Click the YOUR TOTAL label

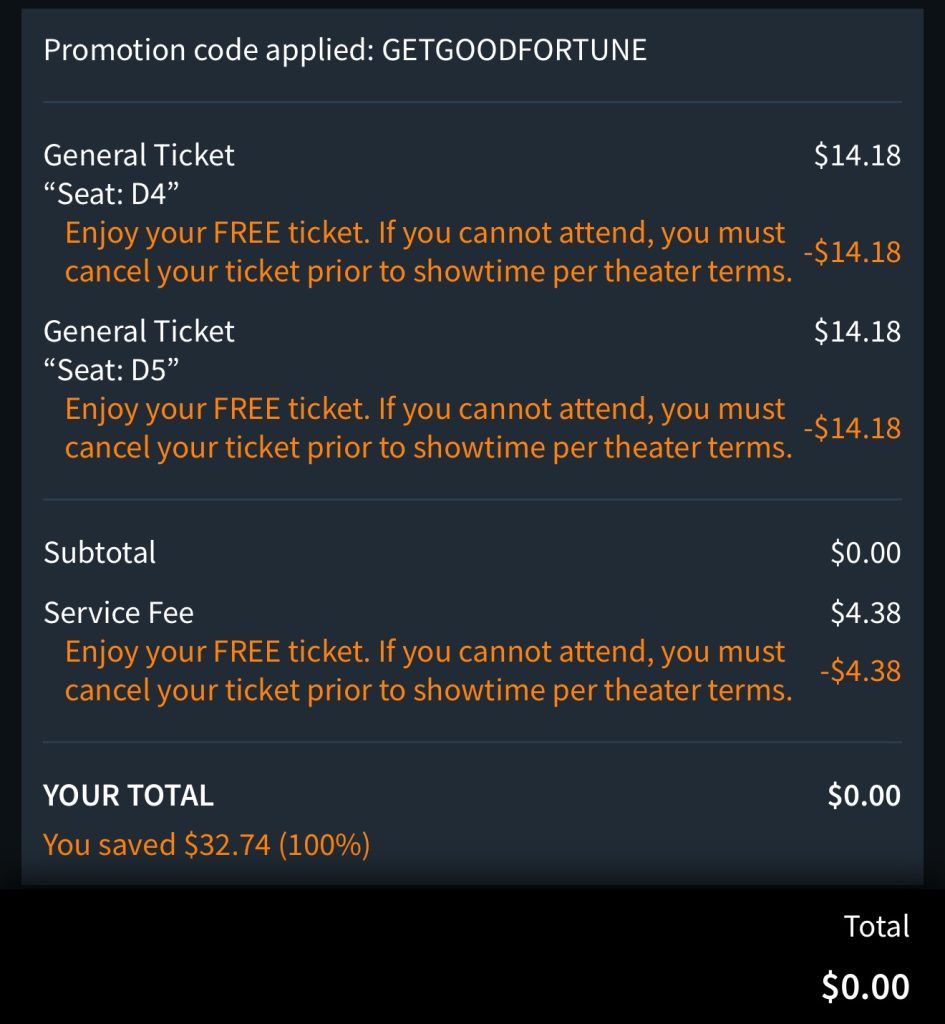coord(128,796)
